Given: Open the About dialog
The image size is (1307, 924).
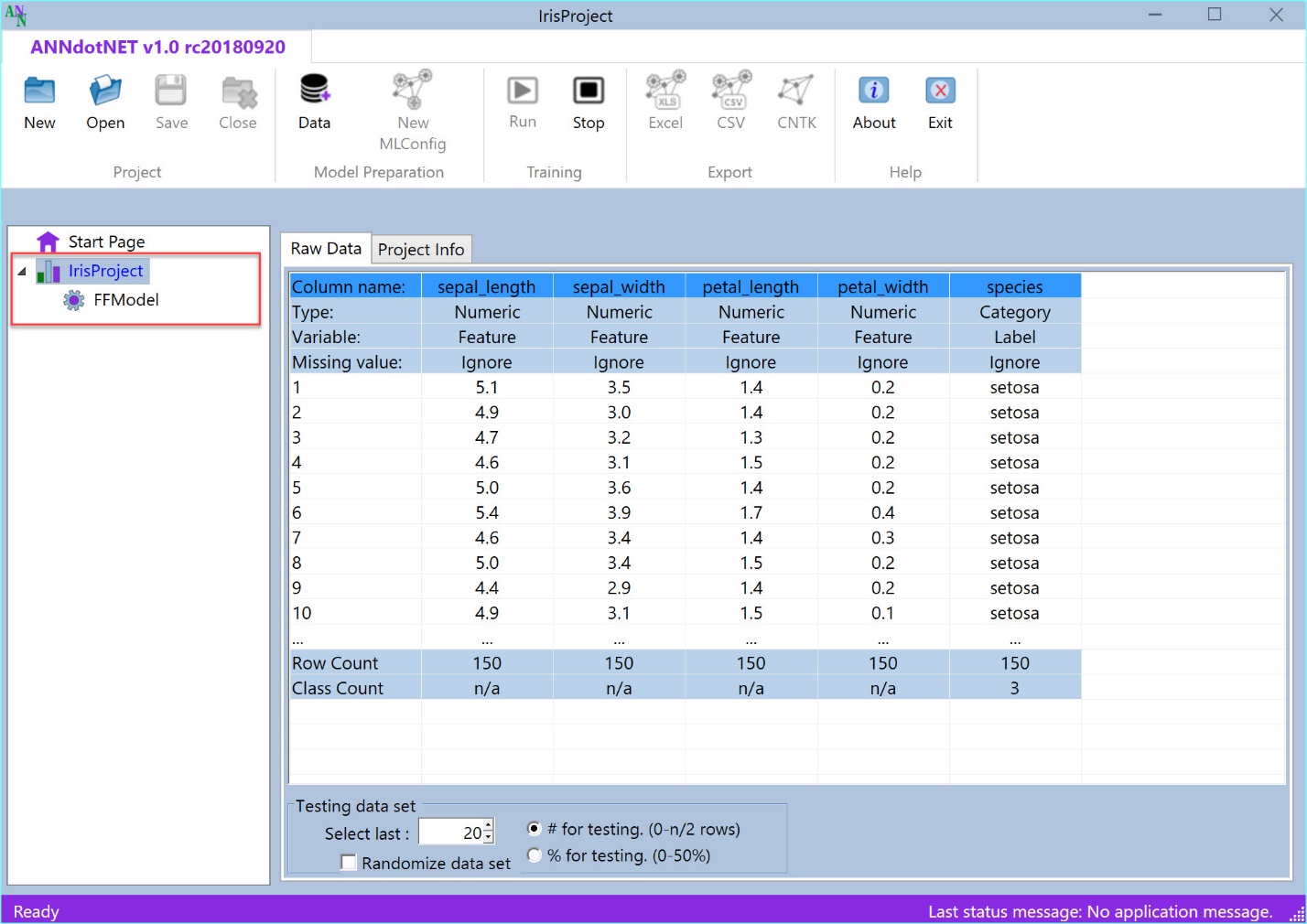Looking at the screenshot, I should [874, 91].
